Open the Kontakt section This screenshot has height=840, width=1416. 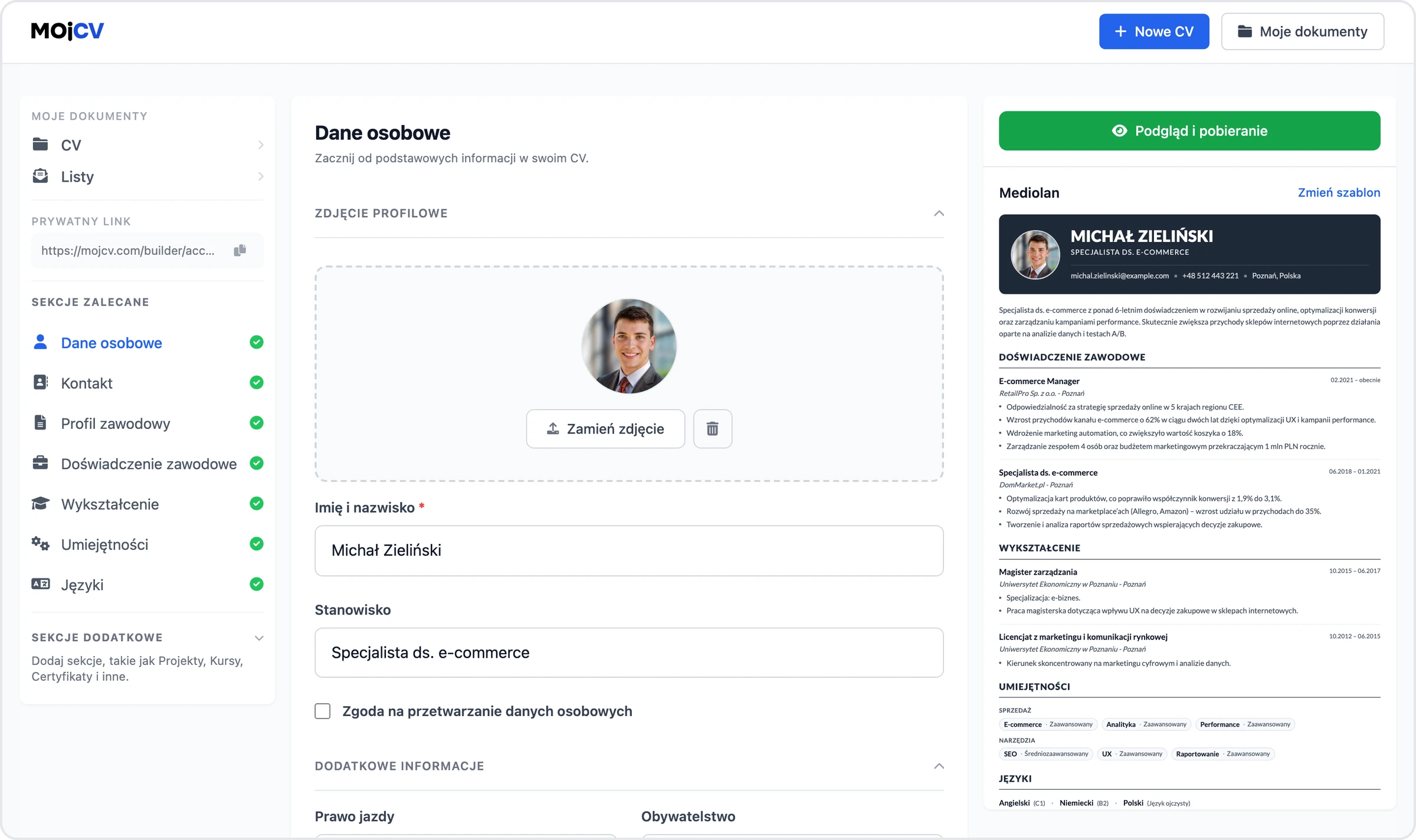[147, 383]
